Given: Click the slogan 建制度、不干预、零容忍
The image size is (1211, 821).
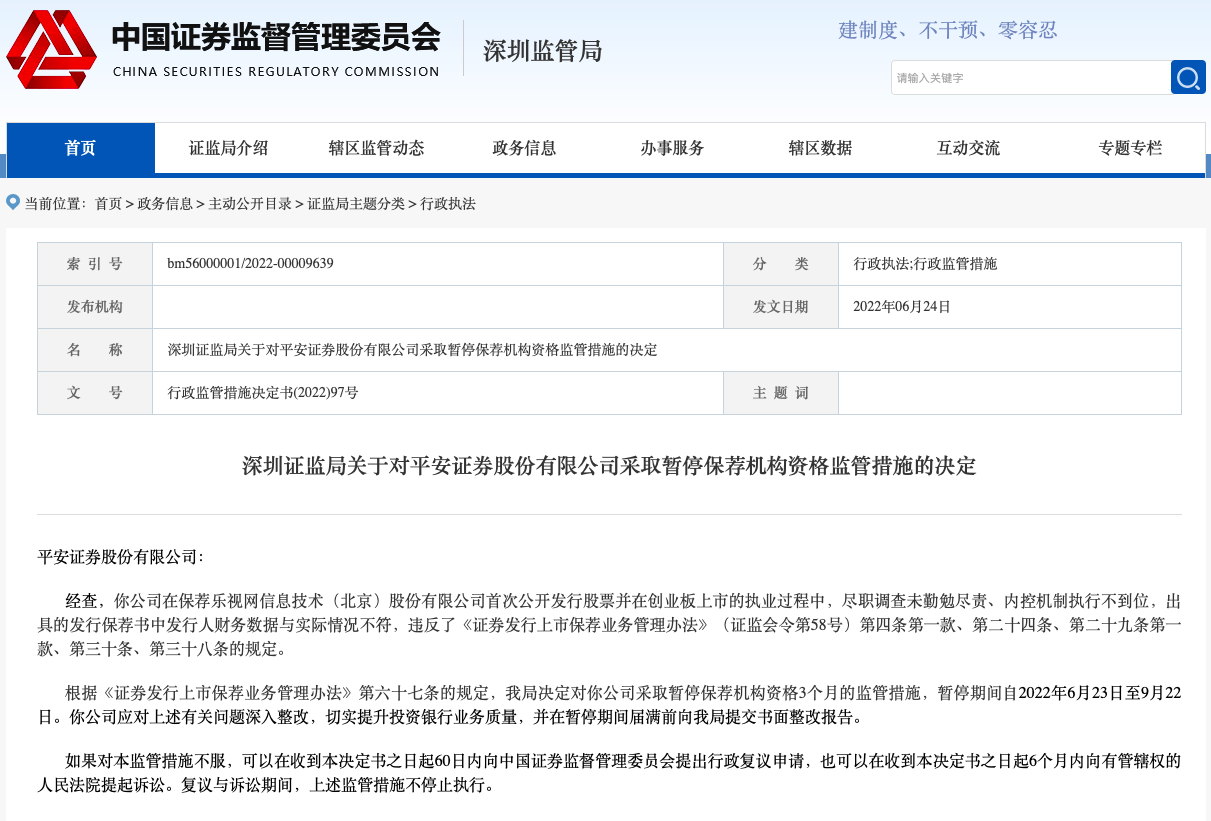Looking at the screenshot, I should coord(948,30).
